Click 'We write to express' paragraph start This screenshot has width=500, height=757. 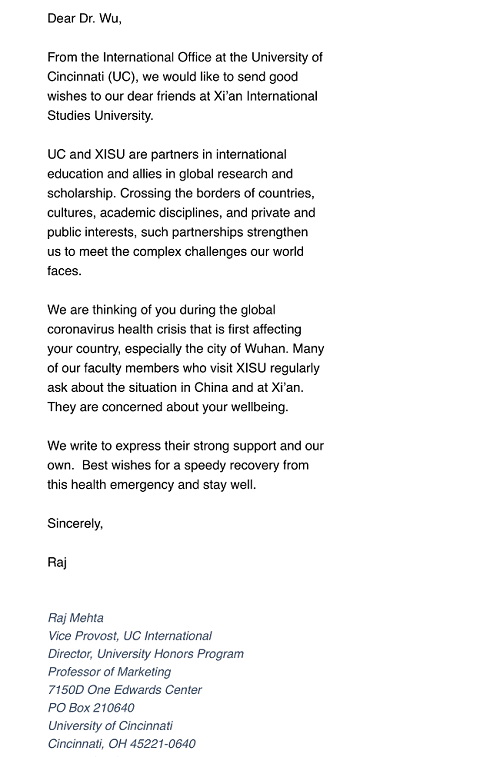104,446
